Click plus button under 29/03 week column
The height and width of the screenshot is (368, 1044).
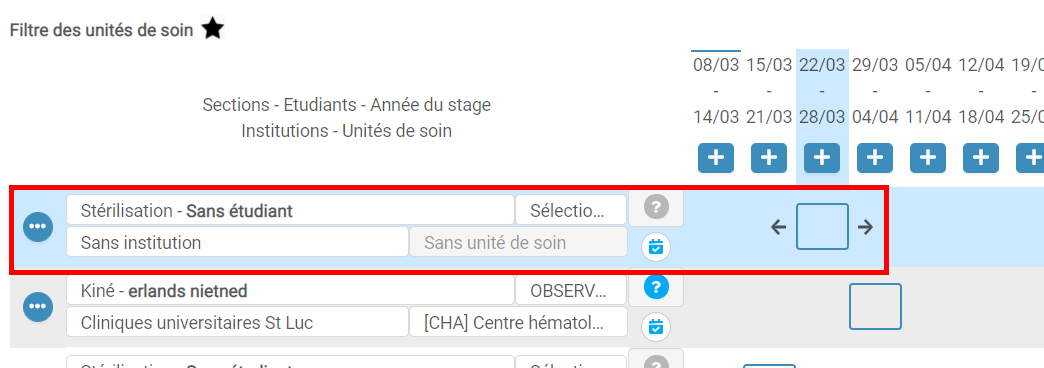tap(875, 158)
